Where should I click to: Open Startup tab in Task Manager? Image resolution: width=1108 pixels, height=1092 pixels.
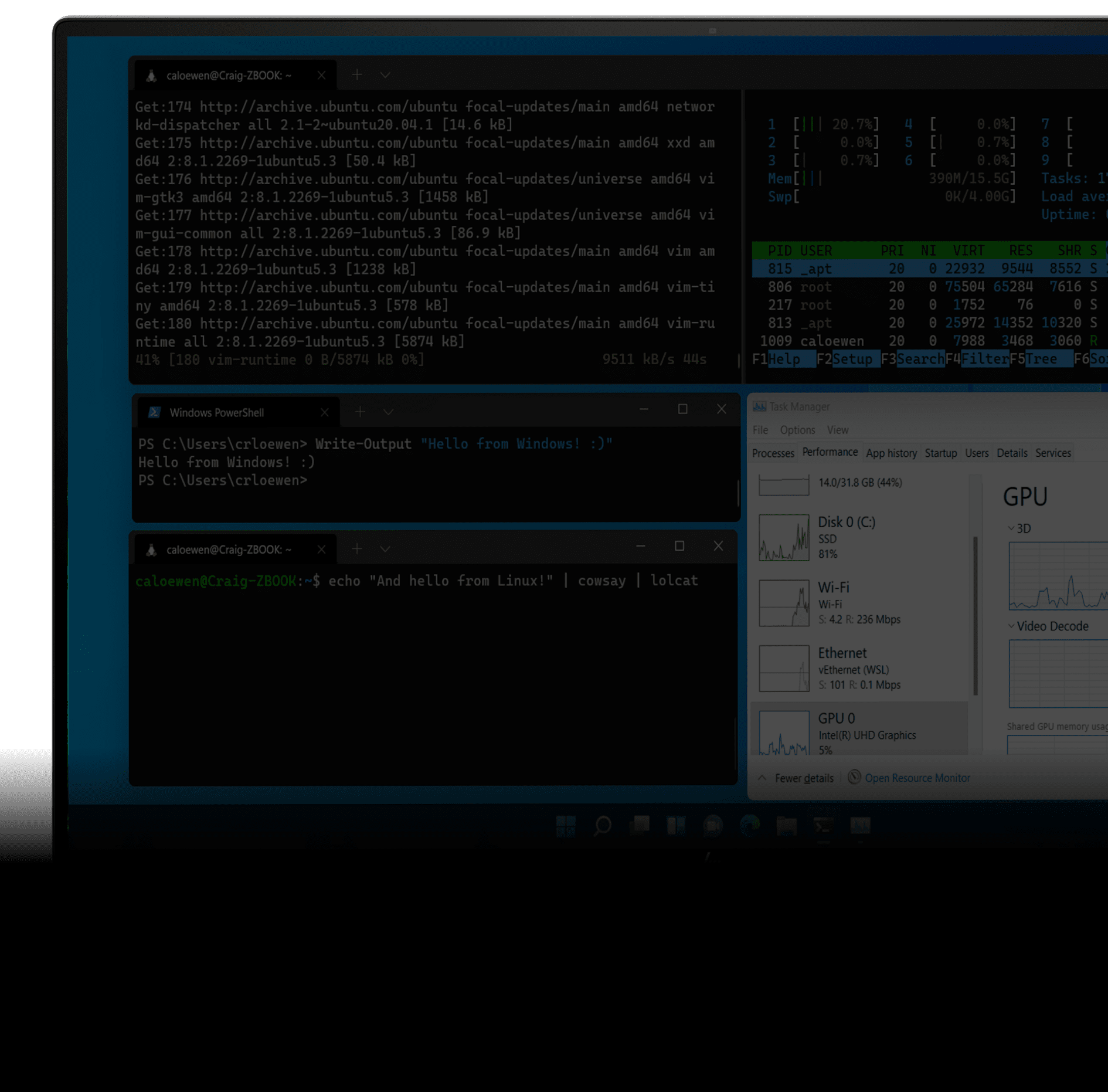(x=940, y=453)
